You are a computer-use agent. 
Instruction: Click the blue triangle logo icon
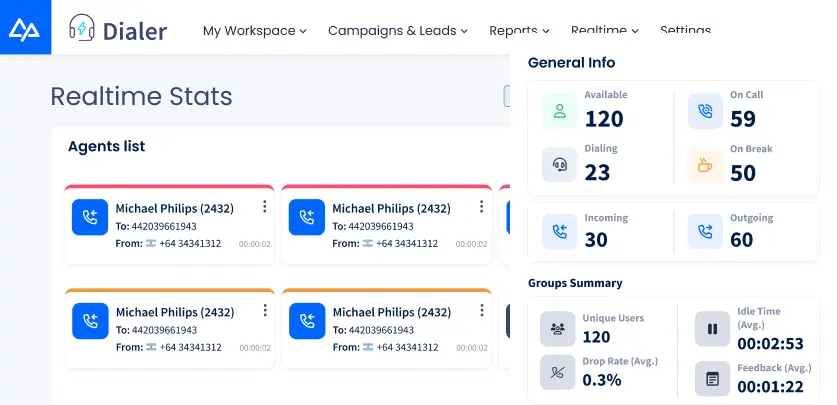click(x=25, y=30)
